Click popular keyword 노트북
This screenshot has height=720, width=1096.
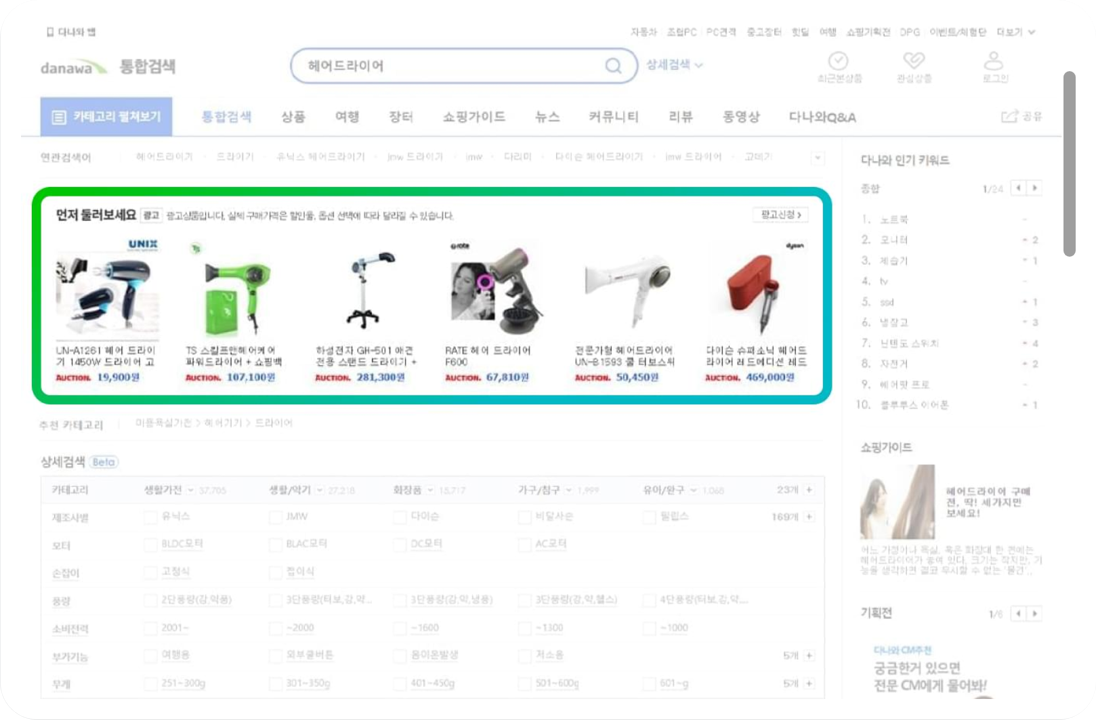pyautogui.click(x=894, y=219)
